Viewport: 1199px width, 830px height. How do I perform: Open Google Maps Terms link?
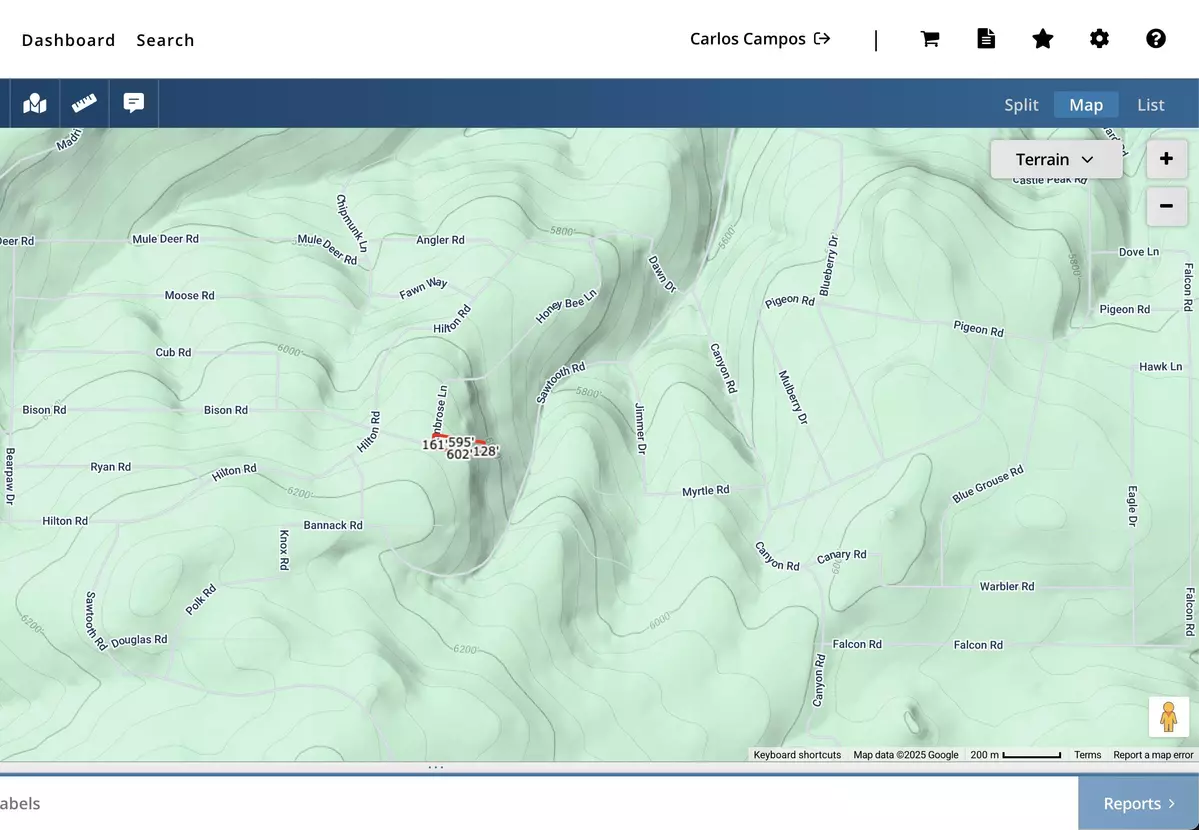click(x=1087, y=755)
